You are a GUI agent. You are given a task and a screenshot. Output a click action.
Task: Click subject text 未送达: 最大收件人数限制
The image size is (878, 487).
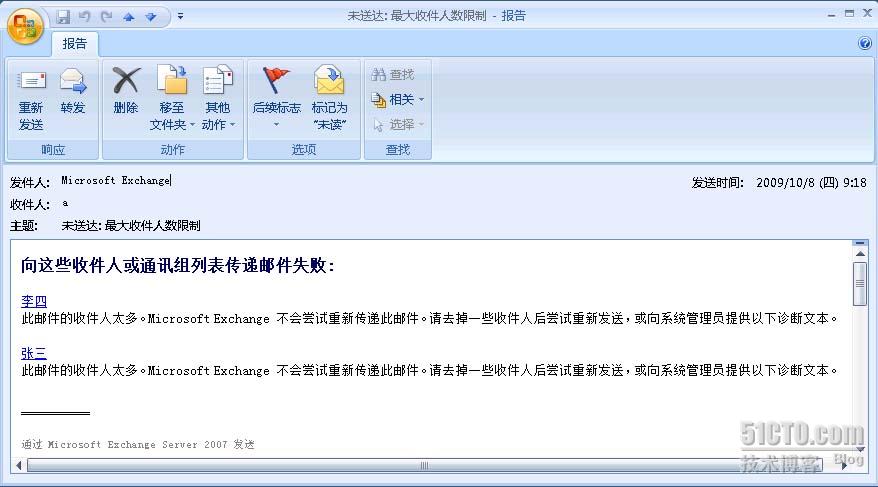point(130,226)
